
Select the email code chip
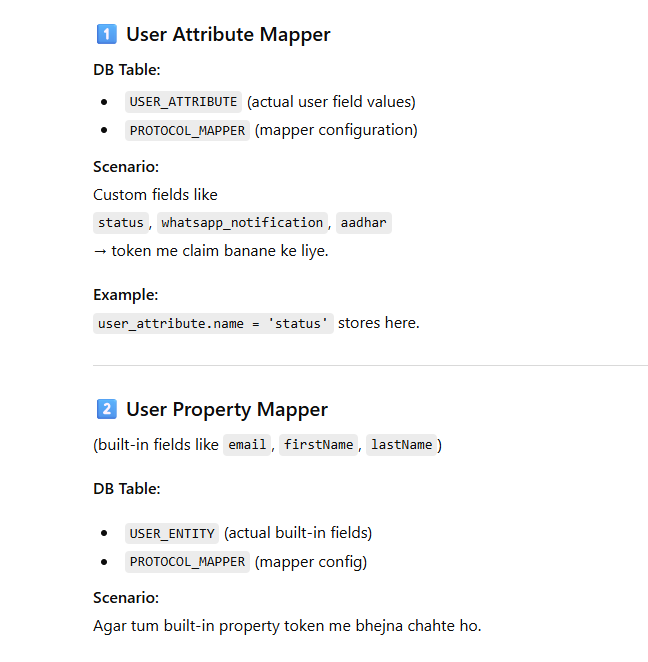(x=247, y=444)
